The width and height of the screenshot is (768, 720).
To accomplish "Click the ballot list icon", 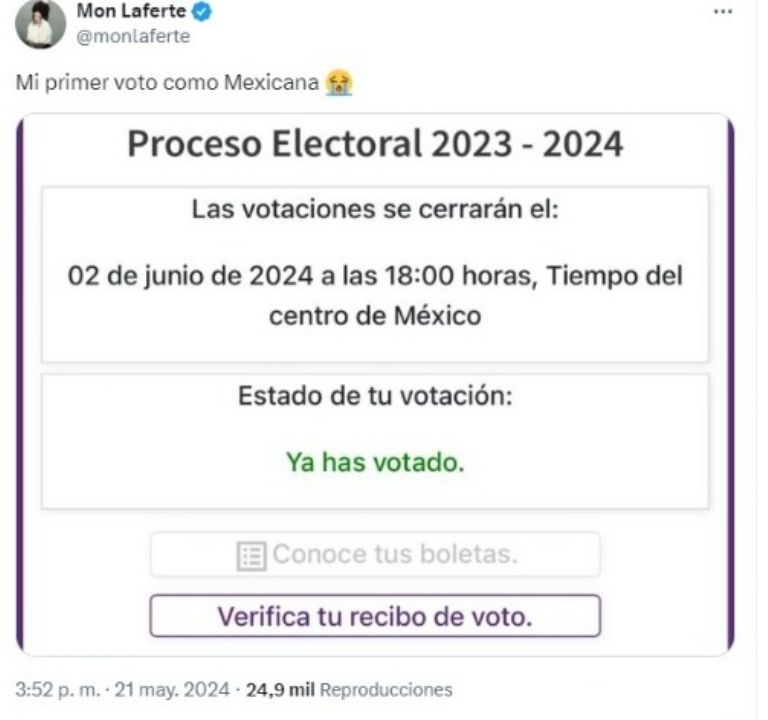I will (252, 556).
